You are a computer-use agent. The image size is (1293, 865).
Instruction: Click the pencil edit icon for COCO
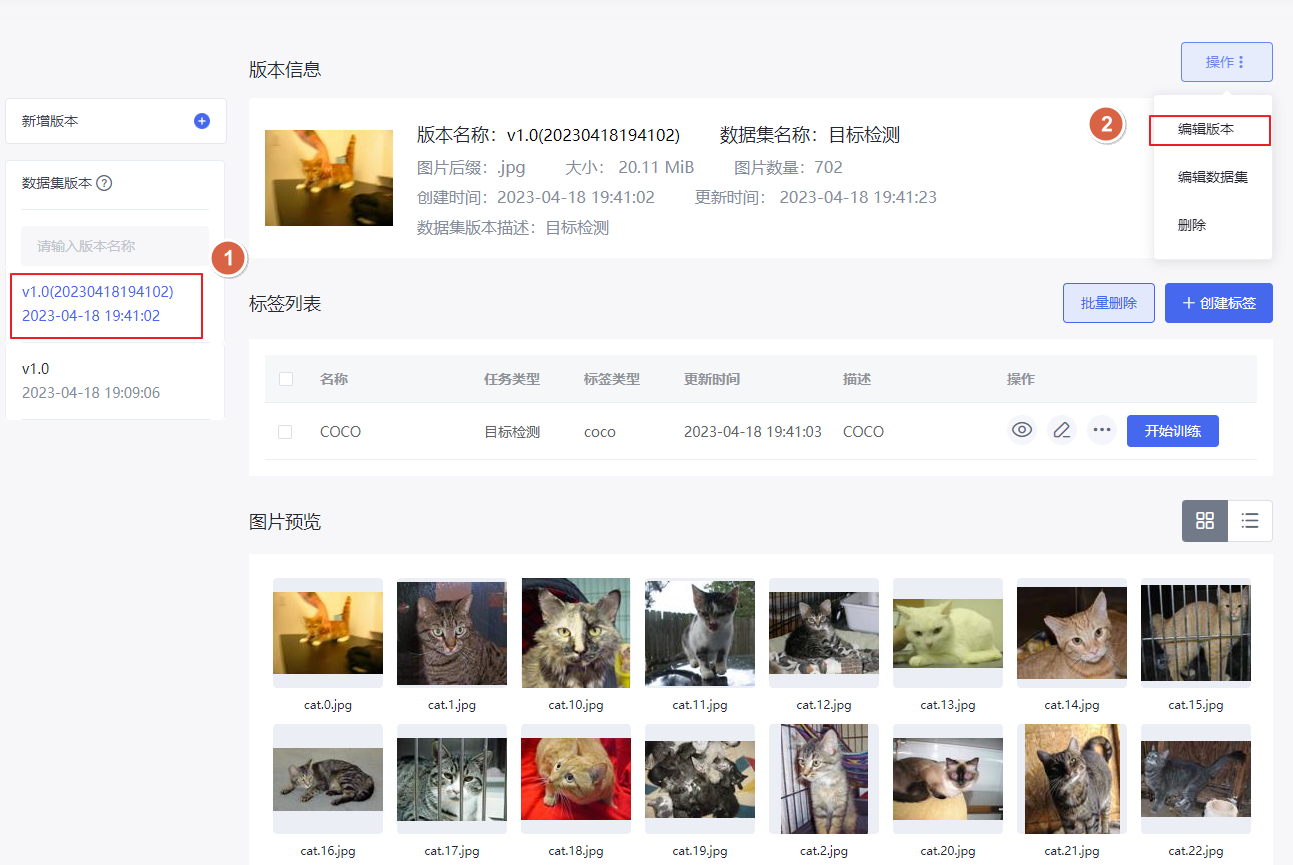pos(1061,431)
